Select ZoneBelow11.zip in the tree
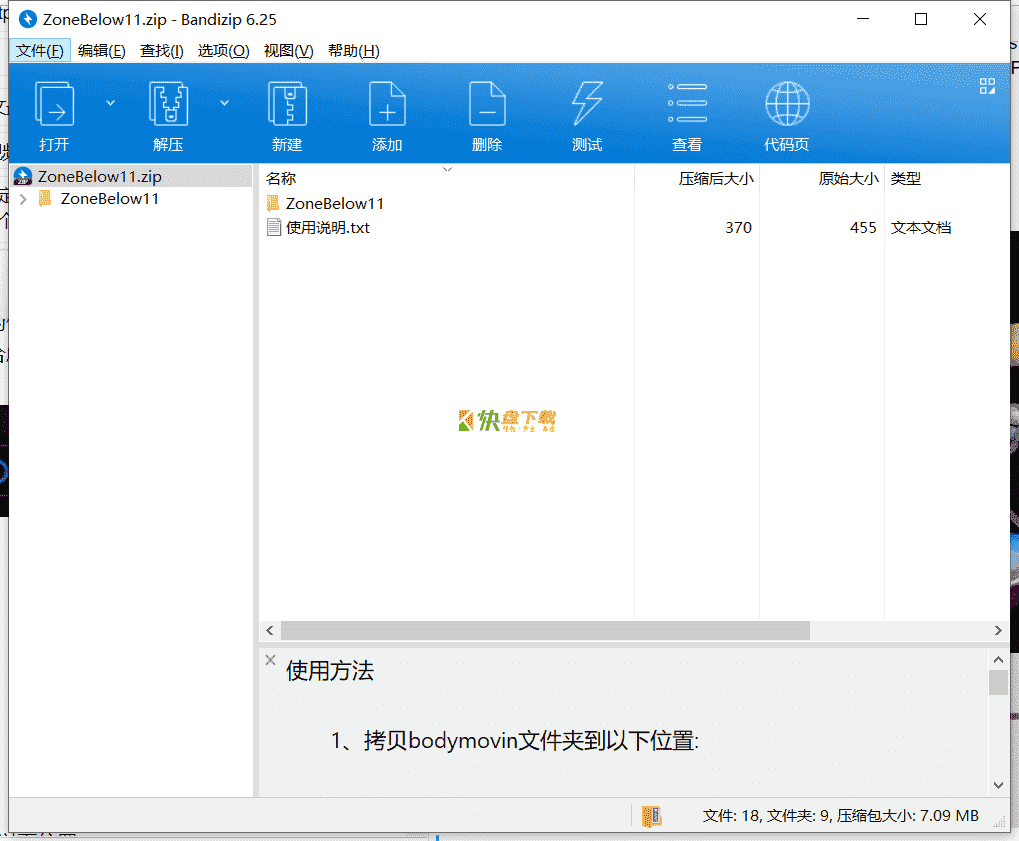This screenshot has width=1019, height=841. (x=132, y=176)
